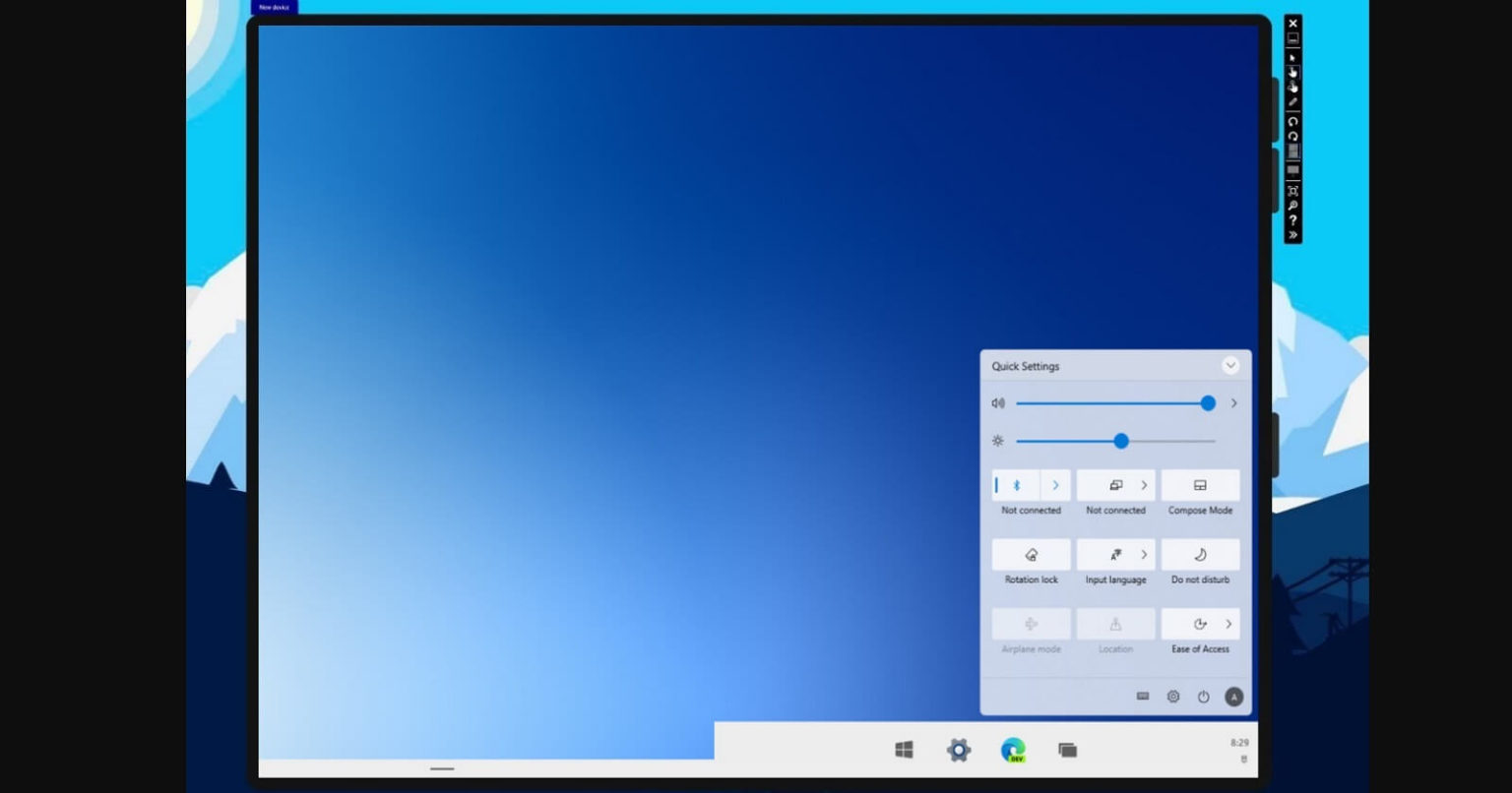The width and height of the screenshot is (1512, 793).
Task: Open the power options icon
Action: pos(1204,696)
